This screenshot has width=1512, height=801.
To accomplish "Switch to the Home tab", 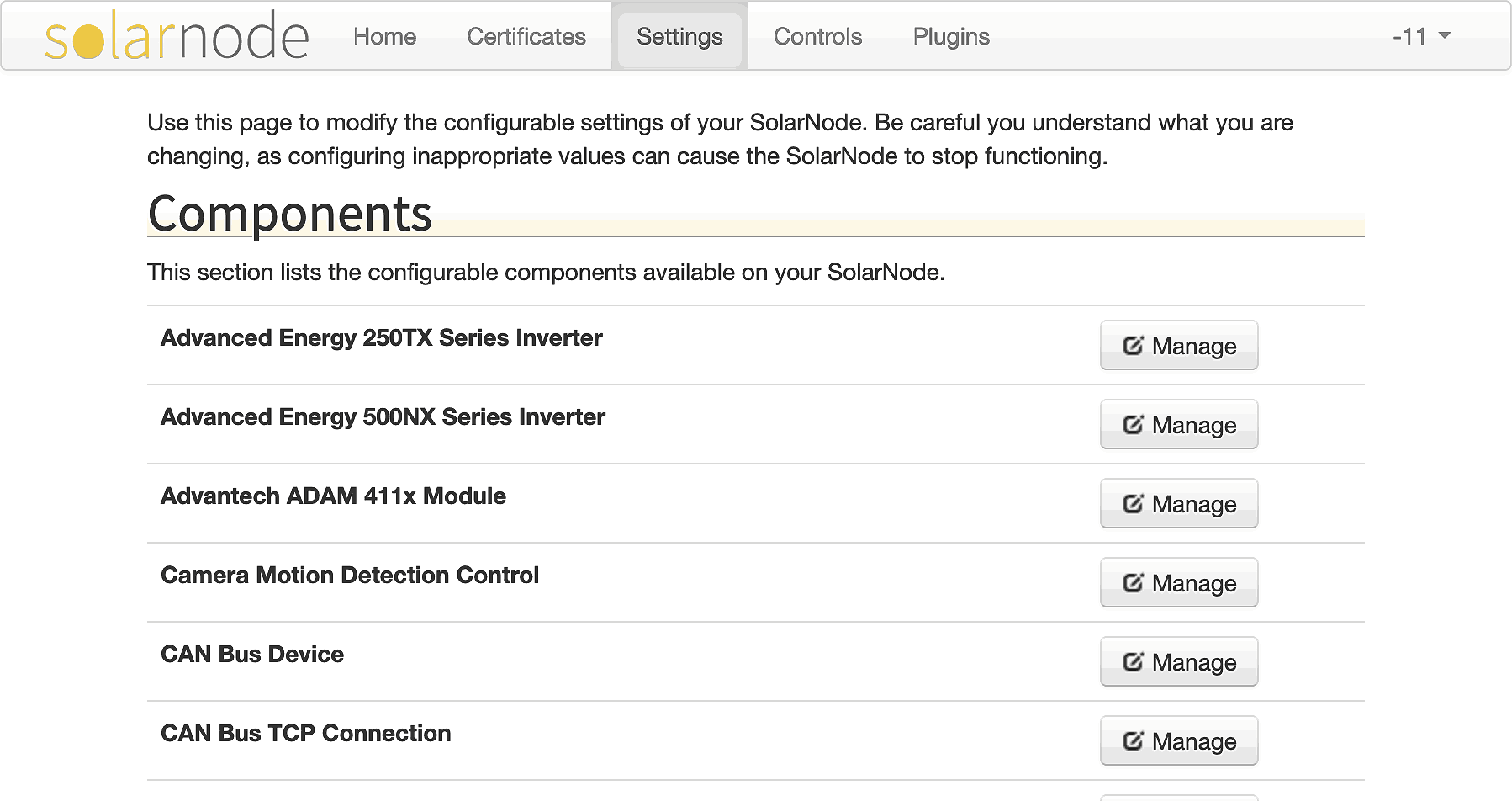I will [384, 36].
